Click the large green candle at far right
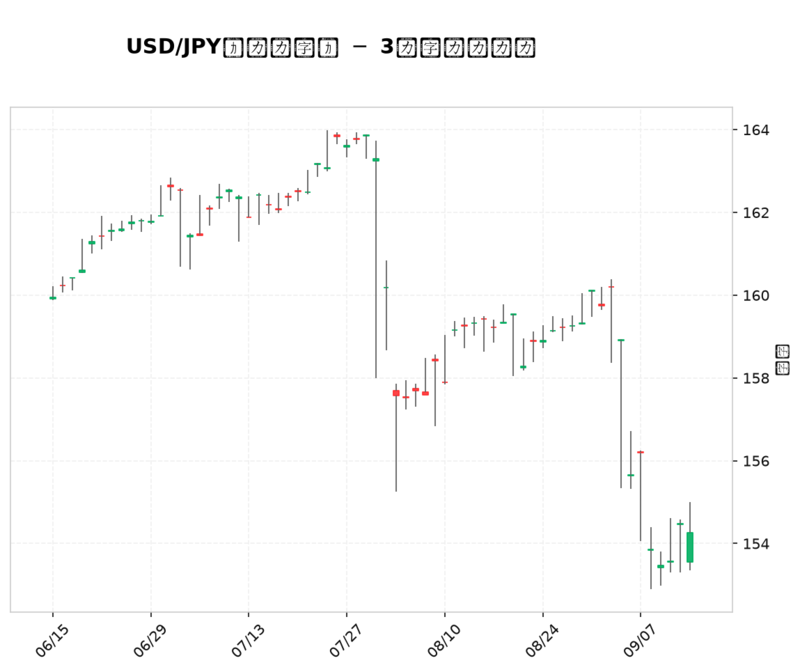The image size is (800, 672). point(690,547)
